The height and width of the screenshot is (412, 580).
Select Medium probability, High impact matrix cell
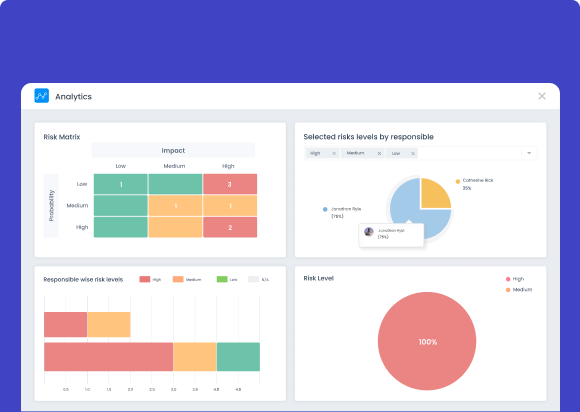(230, 206)
